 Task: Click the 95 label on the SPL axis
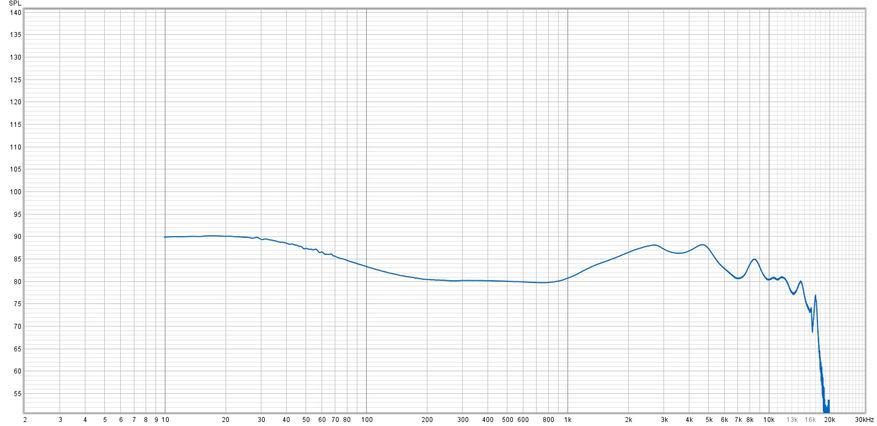click(x=17, y=214)
